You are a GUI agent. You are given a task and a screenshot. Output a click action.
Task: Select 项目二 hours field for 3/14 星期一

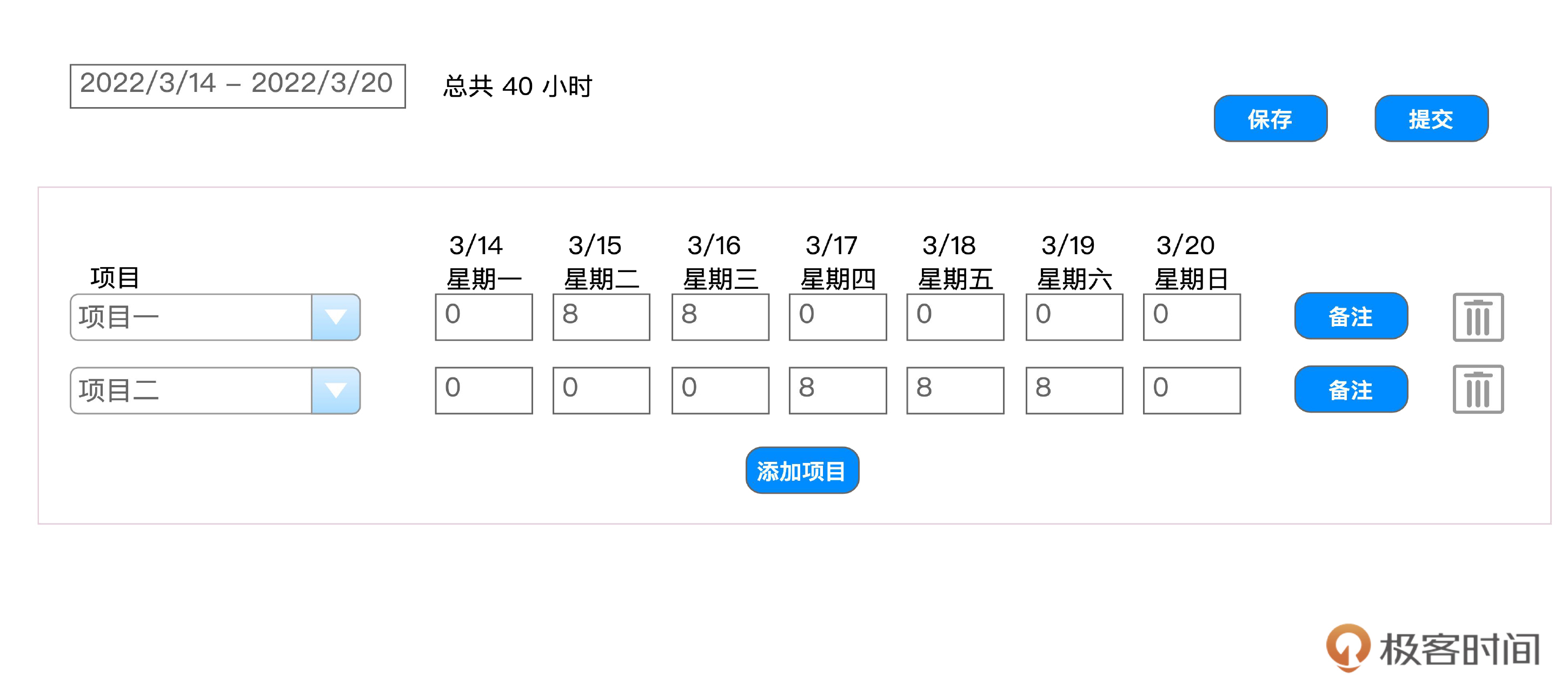pyautogui.click(x=483, y=390)
